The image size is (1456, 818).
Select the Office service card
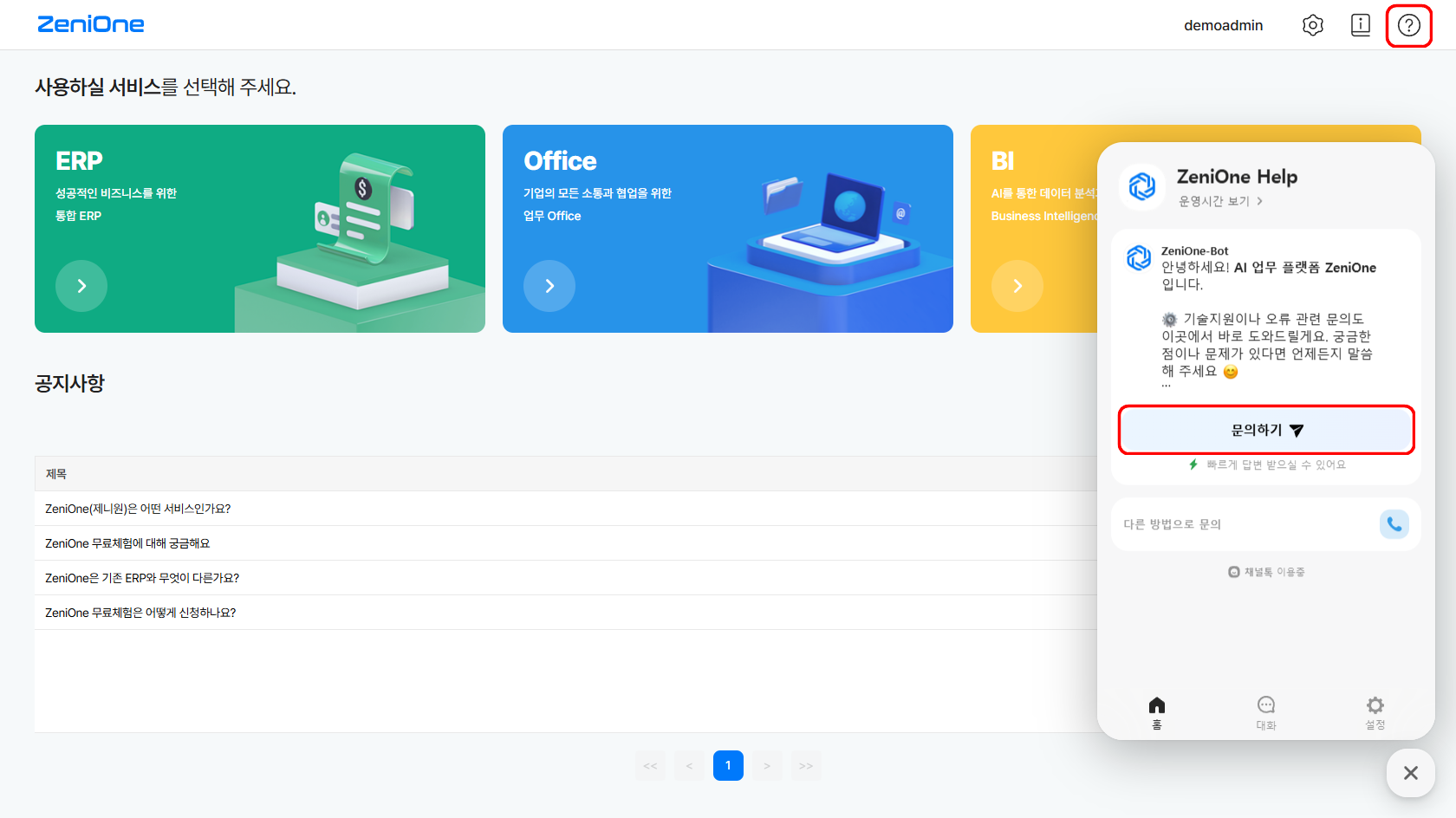(728, 229)
